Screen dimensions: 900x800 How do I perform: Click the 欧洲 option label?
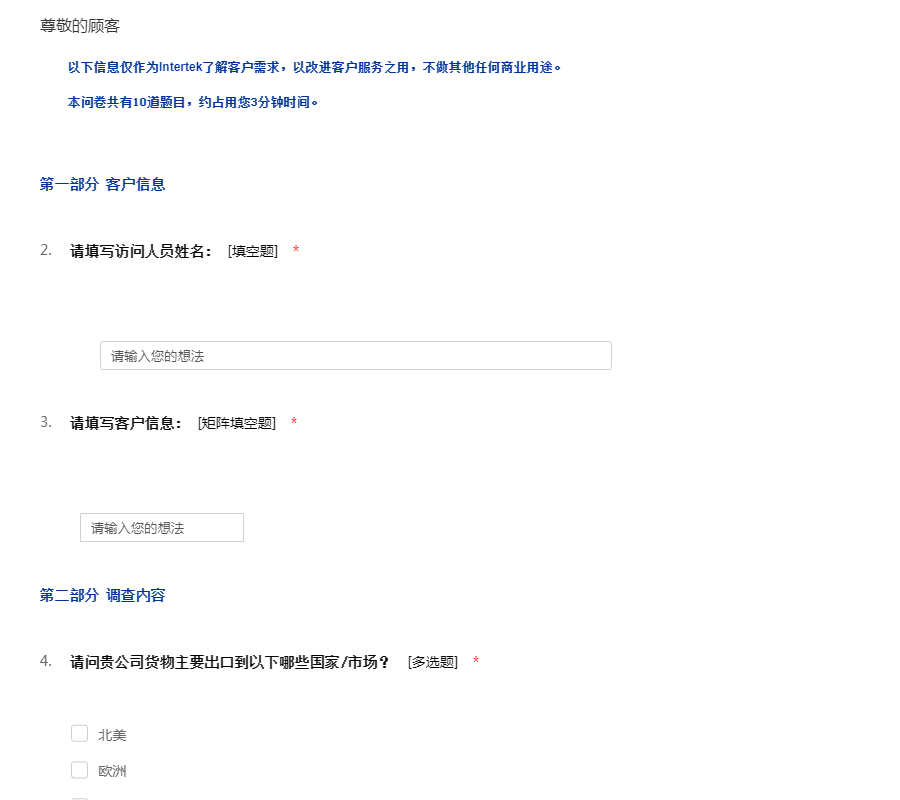112,771
